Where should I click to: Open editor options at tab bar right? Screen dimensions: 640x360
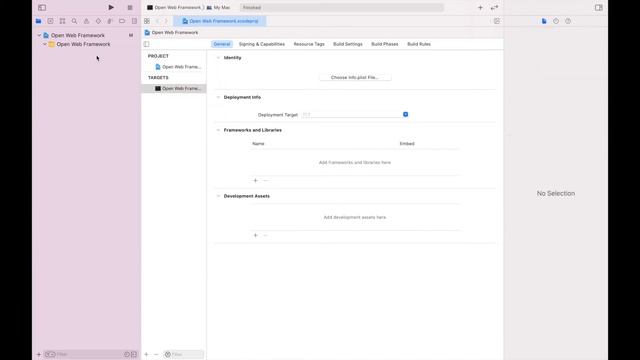pos(497,21)
